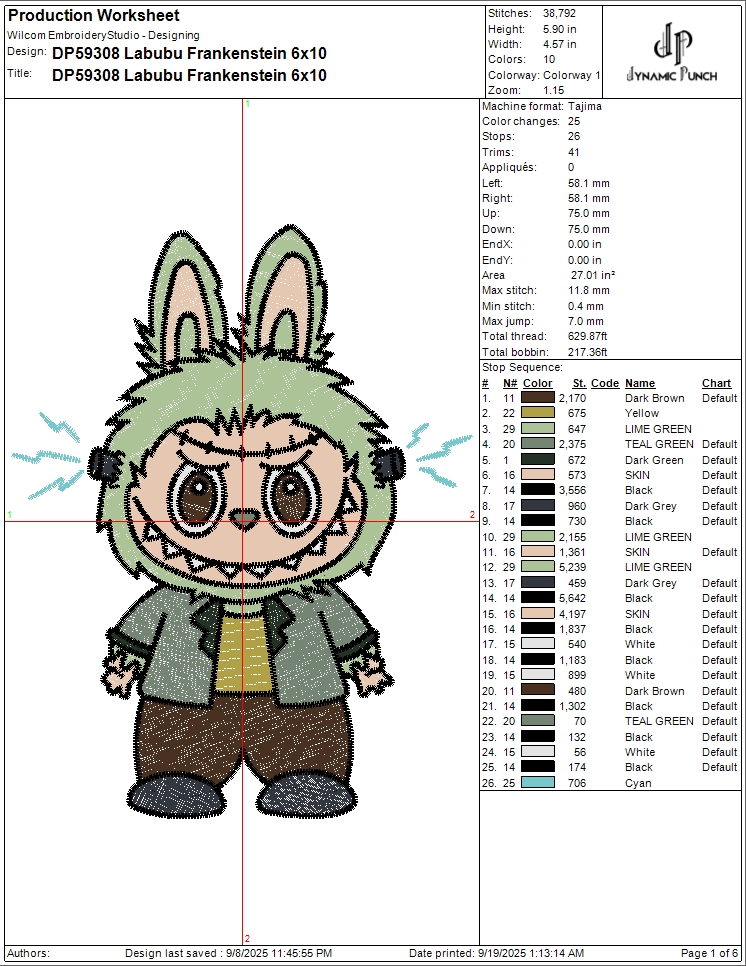The width and height of the screenshot is (746, 966).
Task: Click the Dark Brown swatch in row 20
Action: click(538, 691)
